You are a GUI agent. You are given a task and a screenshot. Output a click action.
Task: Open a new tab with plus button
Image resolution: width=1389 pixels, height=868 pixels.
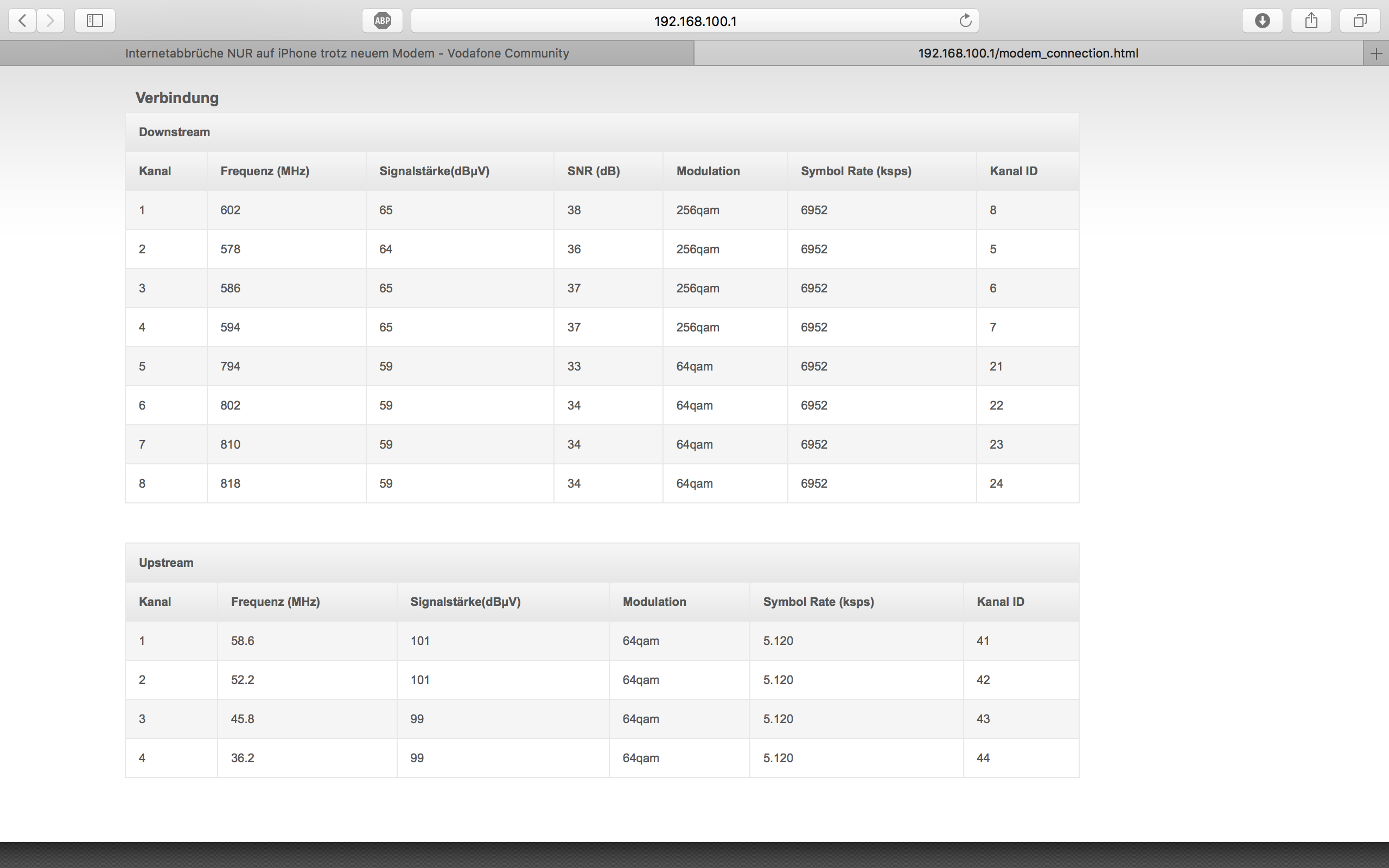coord(1376,53)
